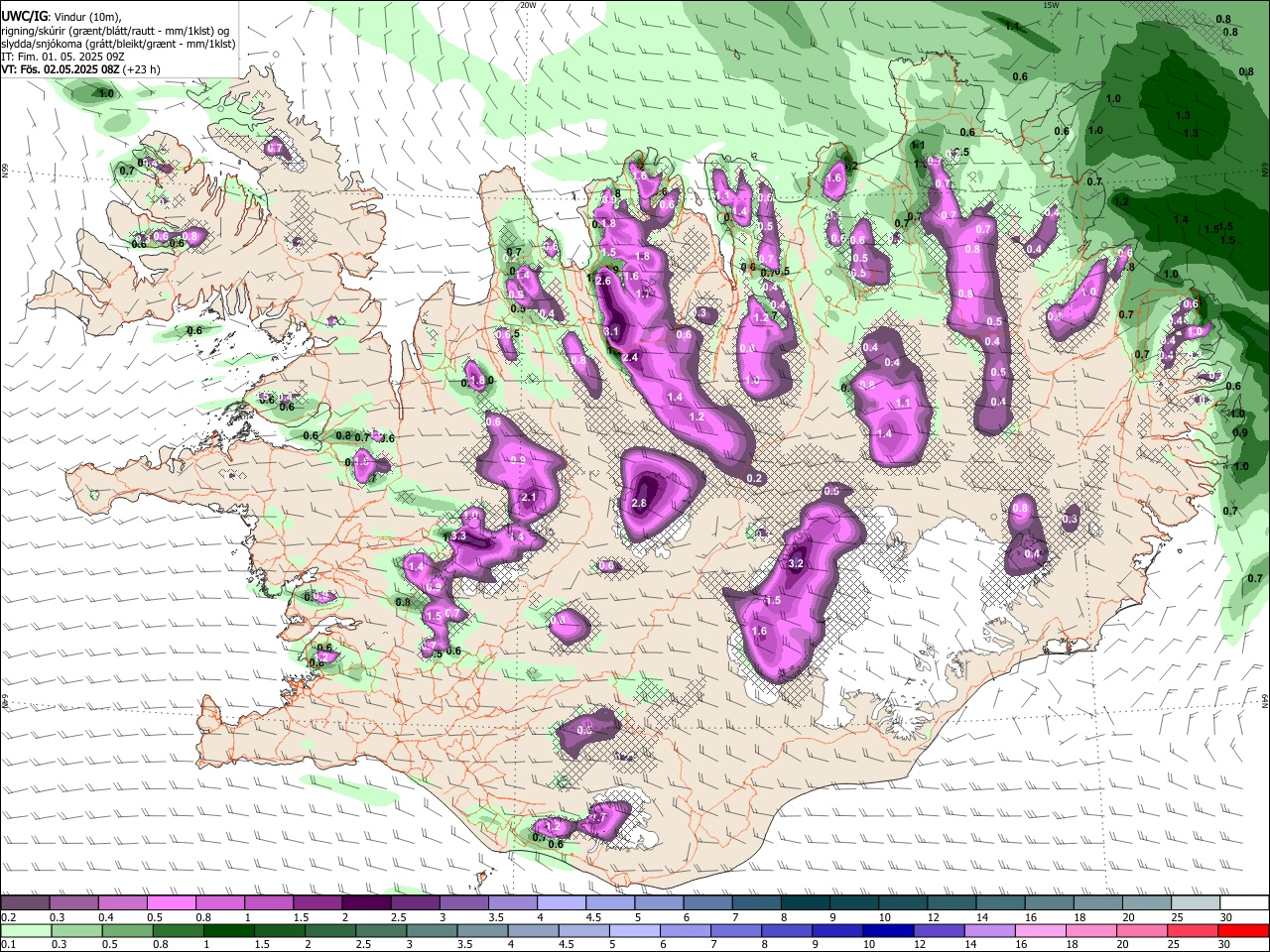Image resolution: width=1270 pixels, height=952 pixels.
Task: Click the 'VT: Fös. 02.05.2025 08Z' valid time
Action: pos(61,69)
